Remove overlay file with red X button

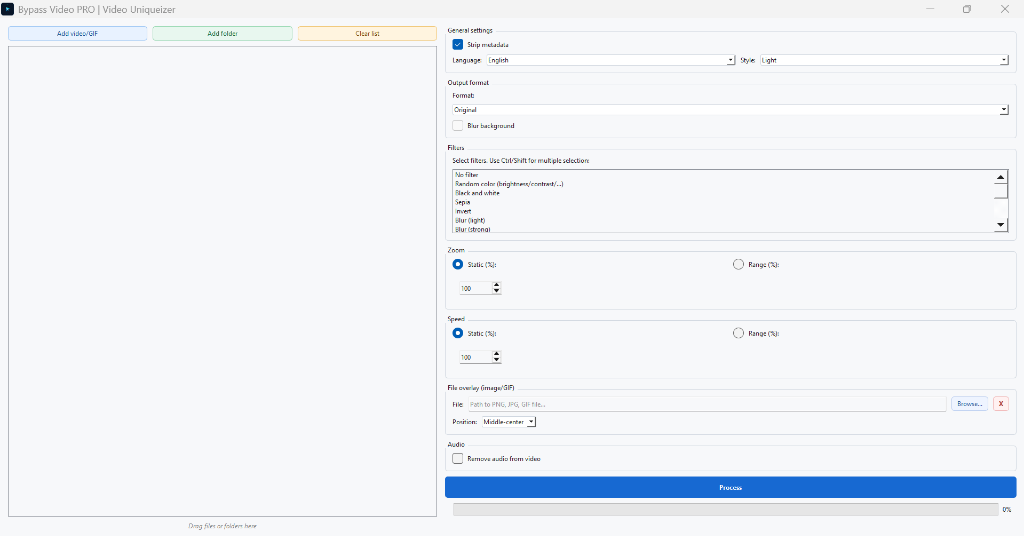point(1000,404)
